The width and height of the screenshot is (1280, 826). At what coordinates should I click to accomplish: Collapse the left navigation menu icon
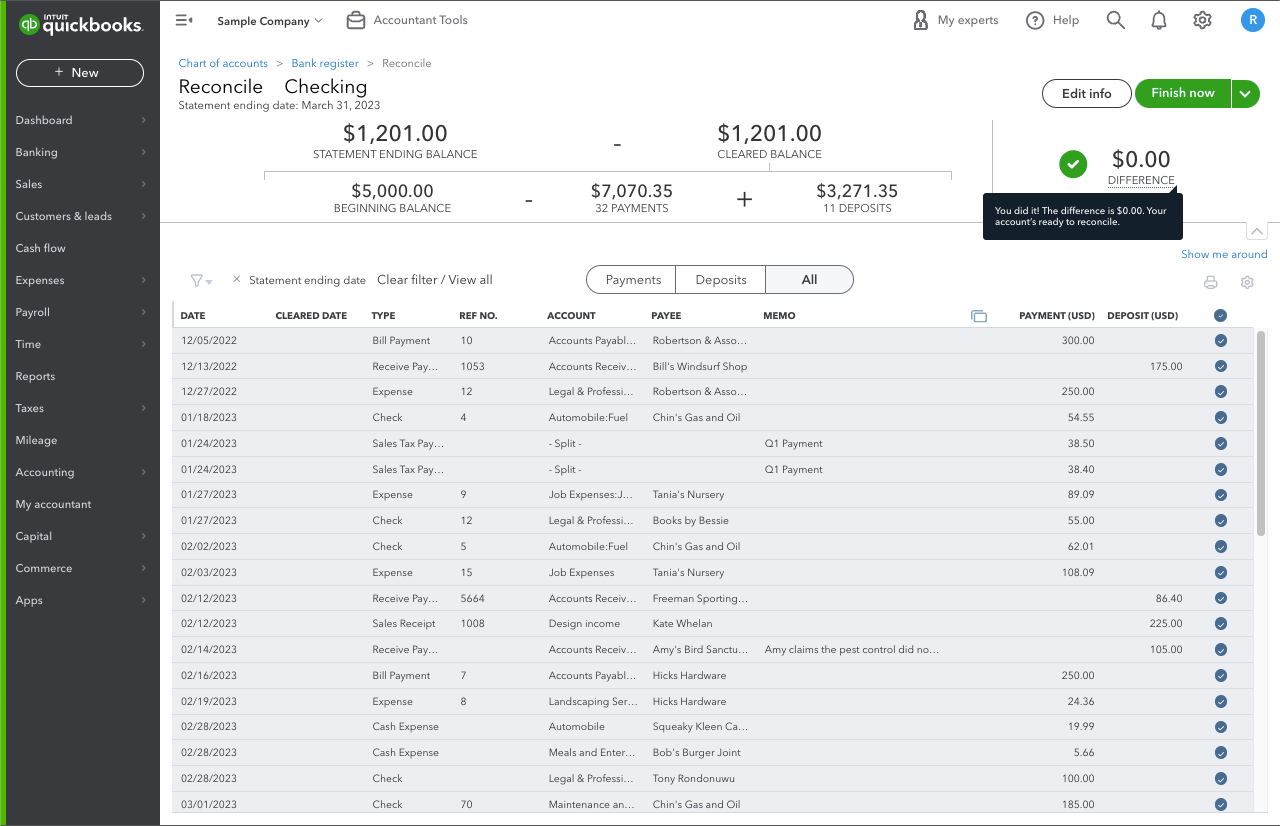[x=183, y=20]
